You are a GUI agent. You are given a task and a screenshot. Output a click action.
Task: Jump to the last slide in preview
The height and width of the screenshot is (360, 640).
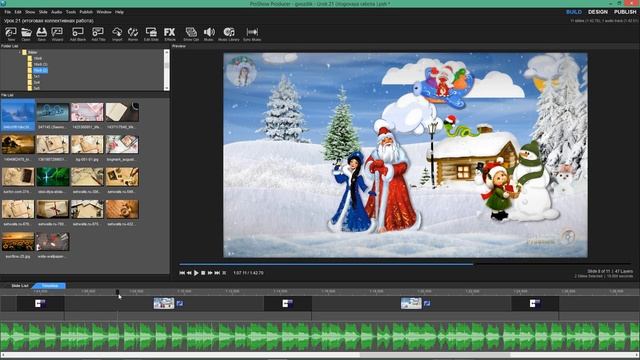[x=217, y=273]
